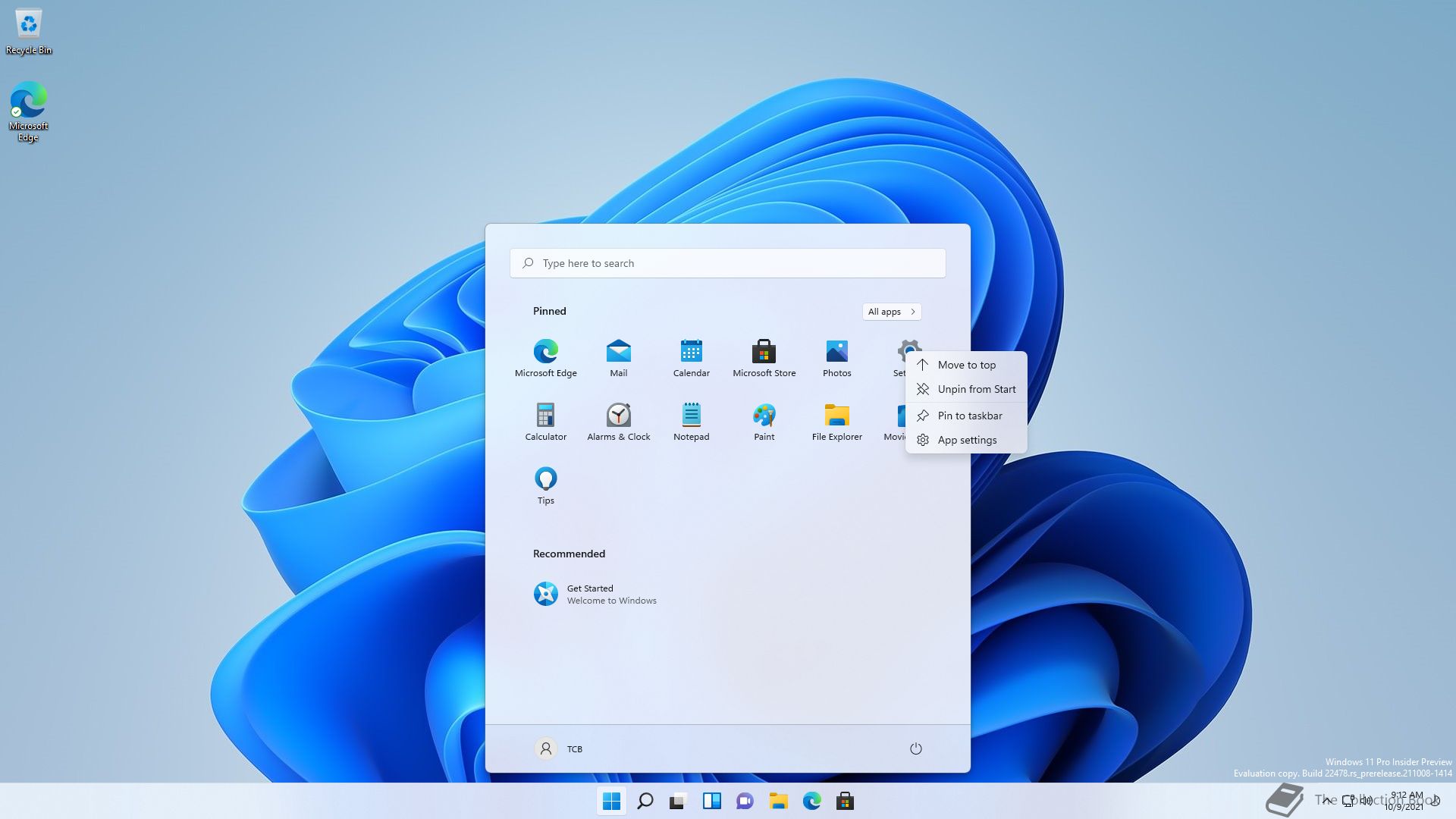Viewport: 1456px width, 819px height.
Task: Choose Unpin from Start
Action: 966,389
